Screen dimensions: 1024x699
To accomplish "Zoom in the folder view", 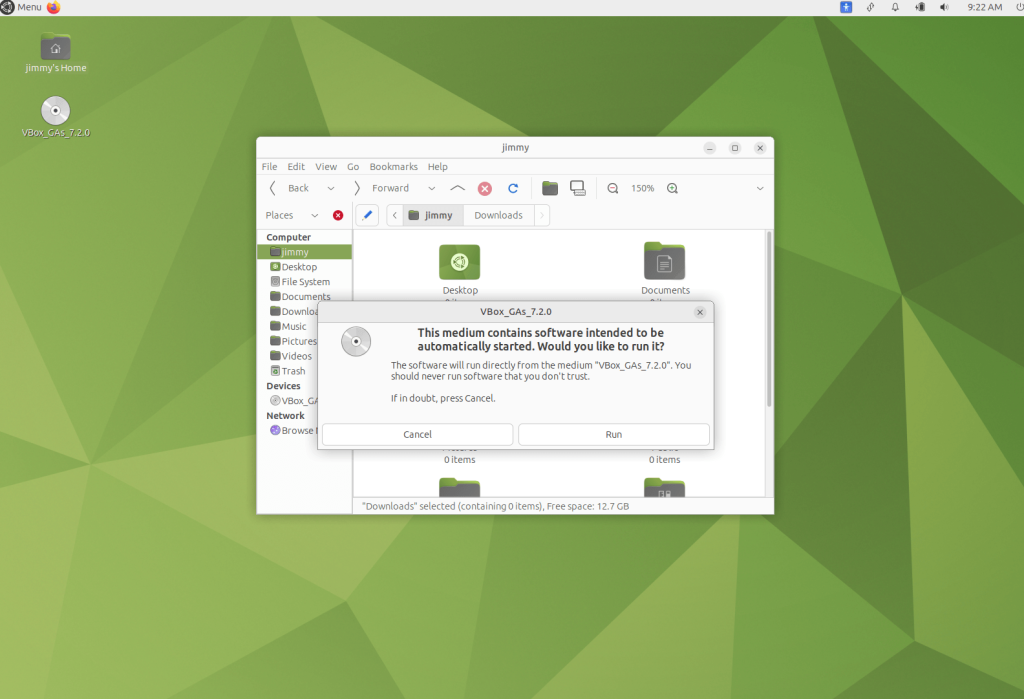I will [672, 188].
